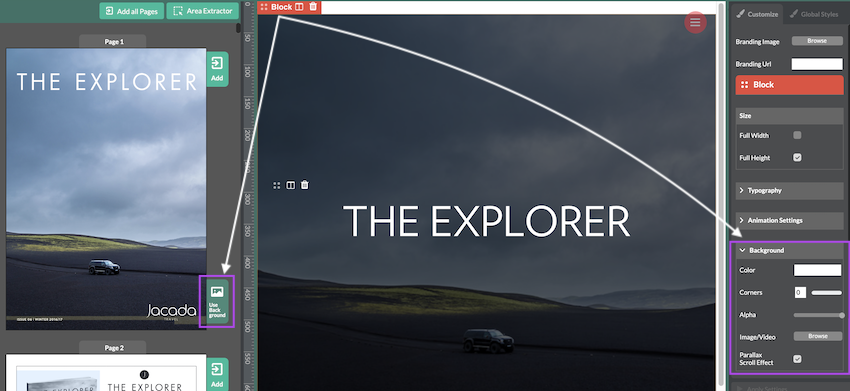Expand the Animation Settings section

pyautogui.click(x=789, y=220)
